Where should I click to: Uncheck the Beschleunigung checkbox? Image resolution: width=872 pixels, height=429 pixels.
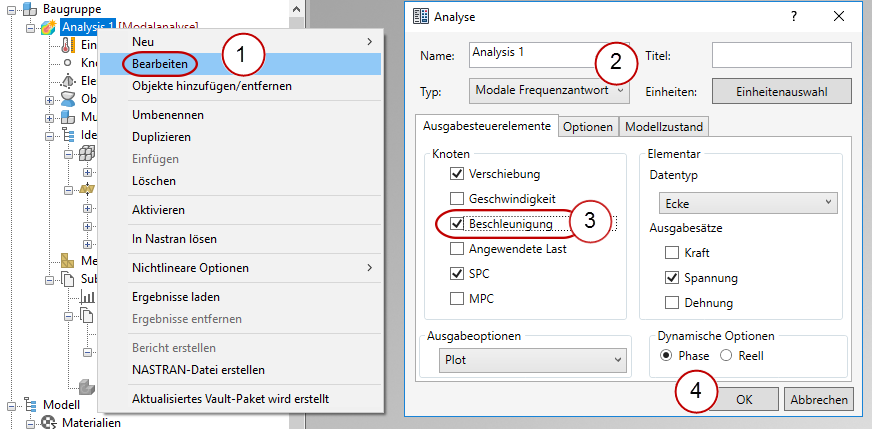(457, 223)
